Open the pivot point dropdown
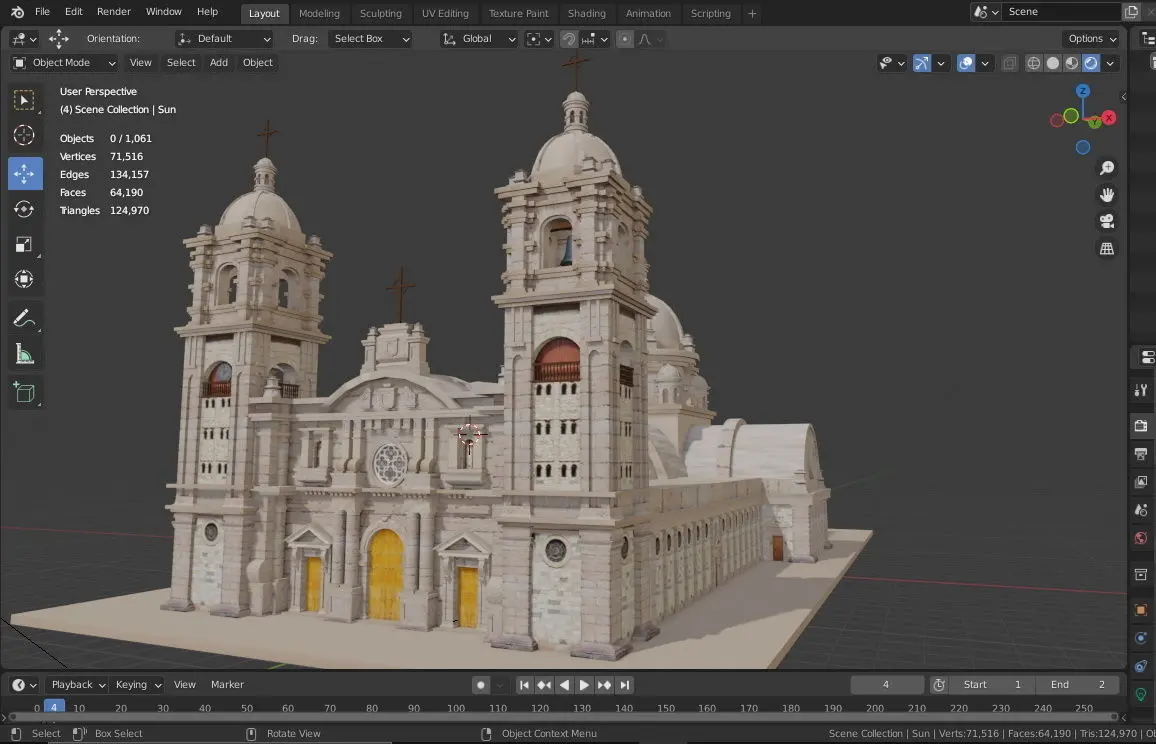The image size is (1156, 744). coord(539,39)
